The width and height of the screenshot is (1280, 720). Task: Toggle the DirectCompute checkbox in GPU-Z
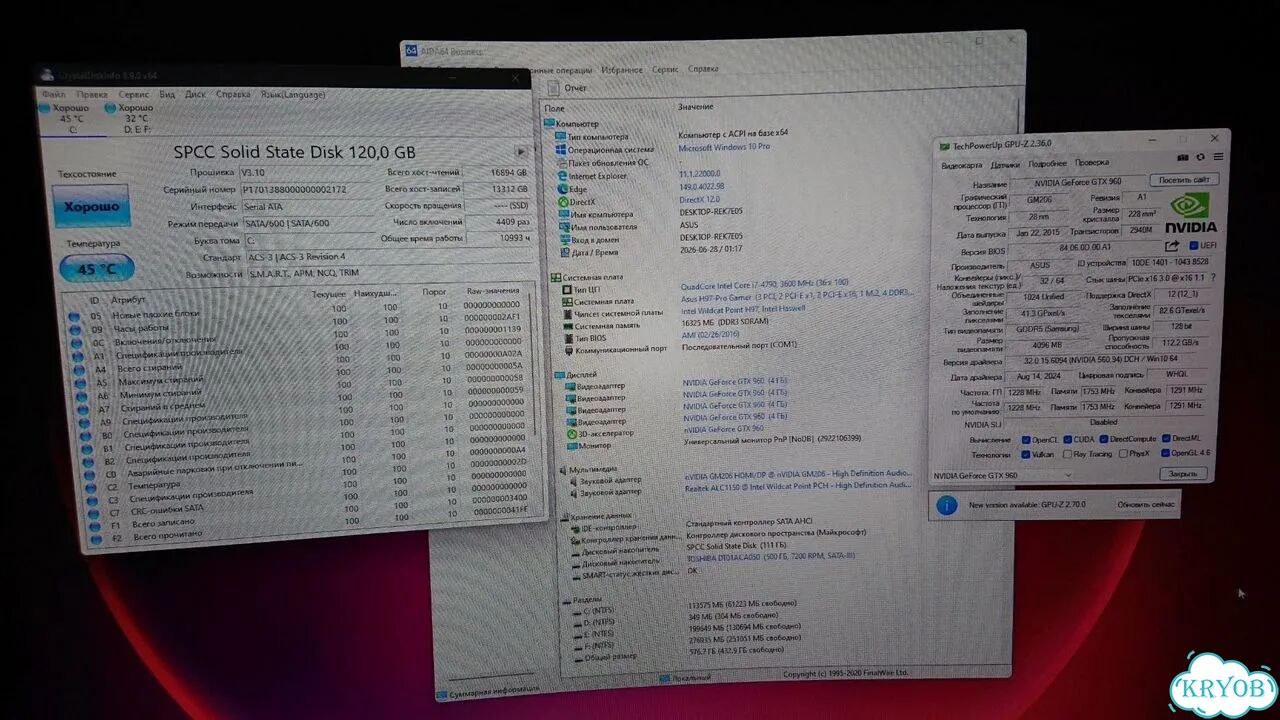pyautogui.click(x=1102, y=439)
